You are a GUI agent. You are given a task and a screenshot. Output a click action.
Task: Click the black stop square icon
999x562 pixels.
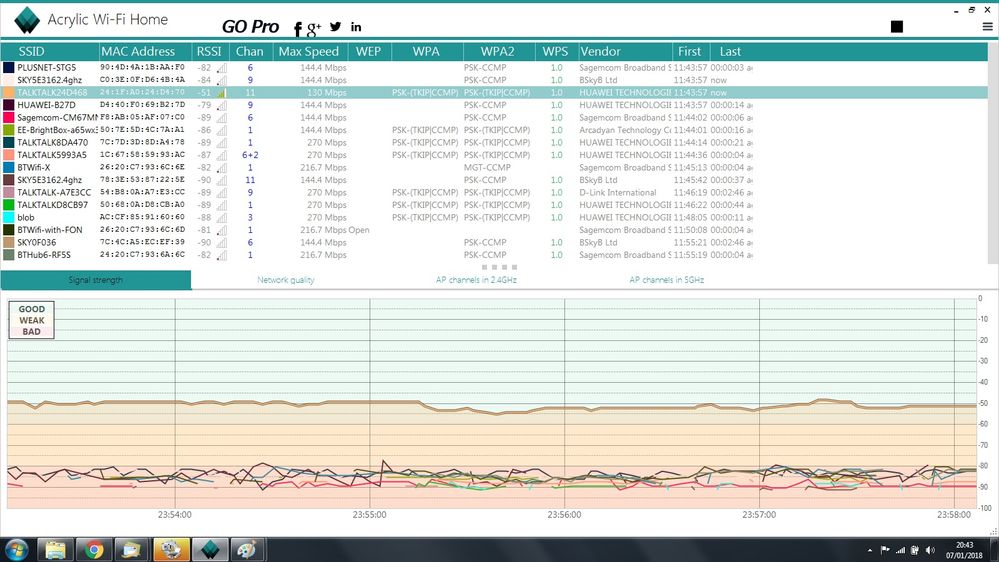(x=896, y=26)
